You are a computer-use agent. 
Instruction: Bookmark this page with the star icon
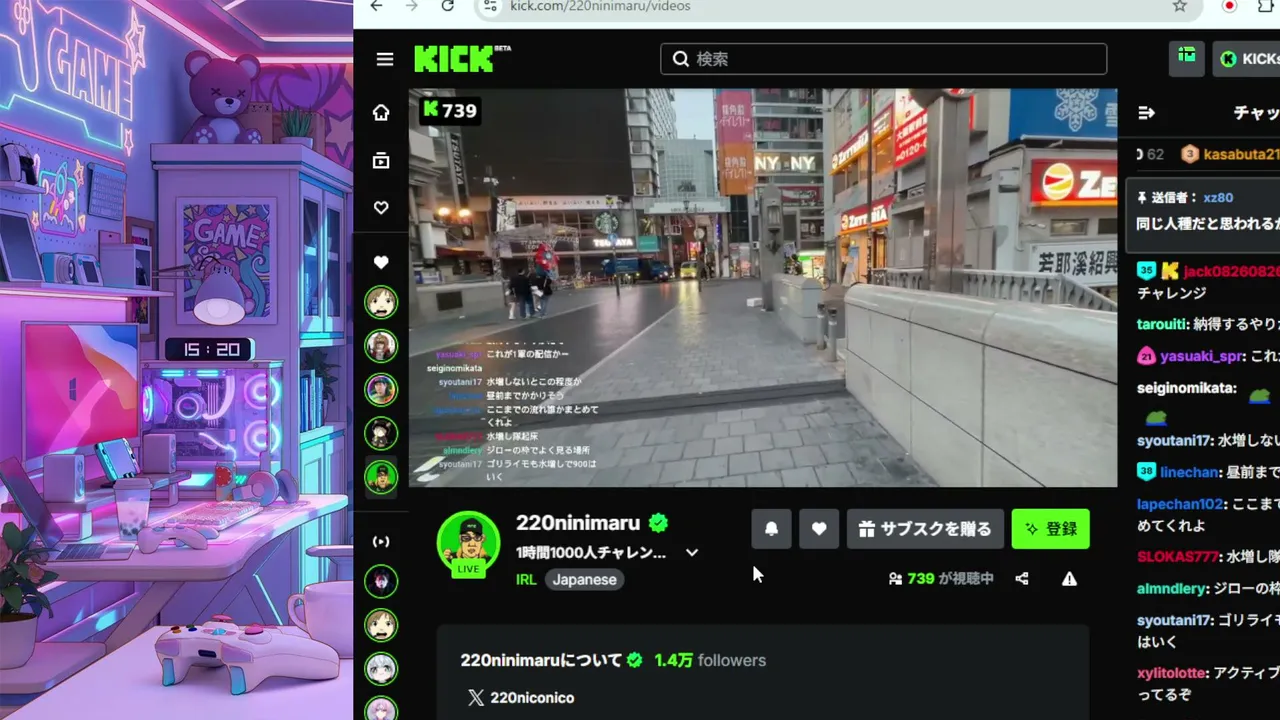point(1180,6)
